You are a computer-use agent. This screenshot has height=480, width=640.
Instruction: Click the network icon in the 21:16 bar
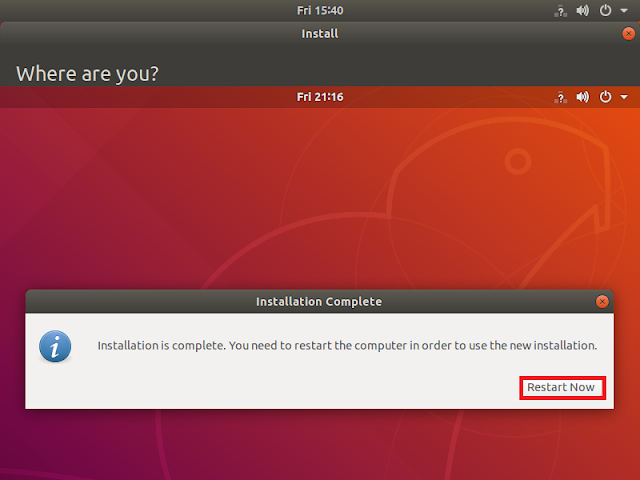point(561,97)
